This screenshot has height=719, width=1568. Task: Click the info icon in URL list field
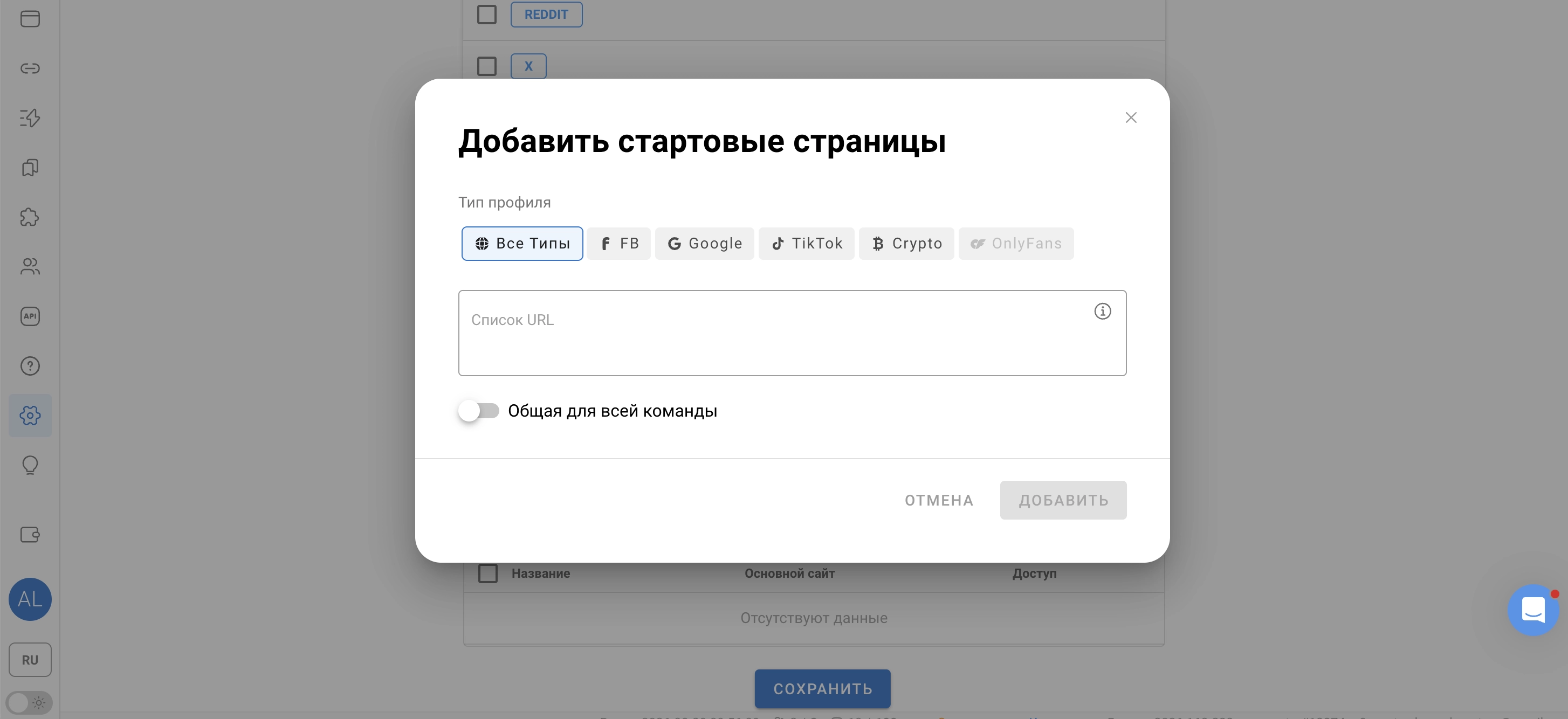[x=1102, y=312]
